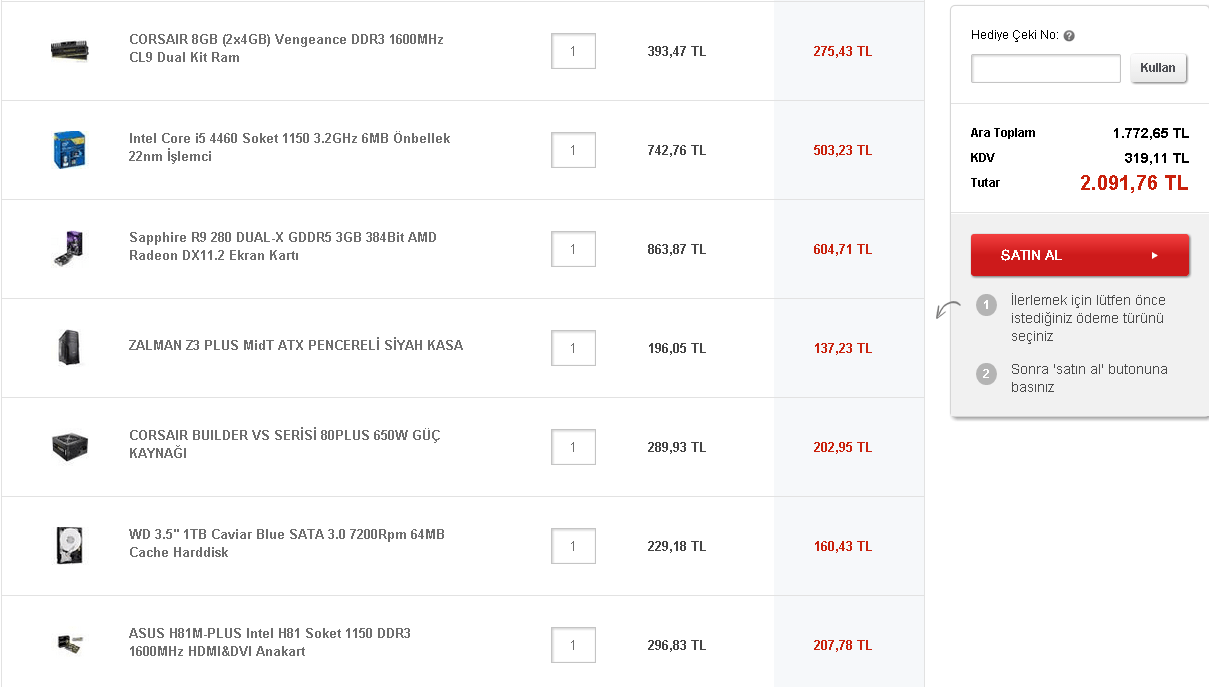This screenshot has width=1209, height=687.
Task: Click the step 1 numbered circle indicator
Action: pos(986,304)
